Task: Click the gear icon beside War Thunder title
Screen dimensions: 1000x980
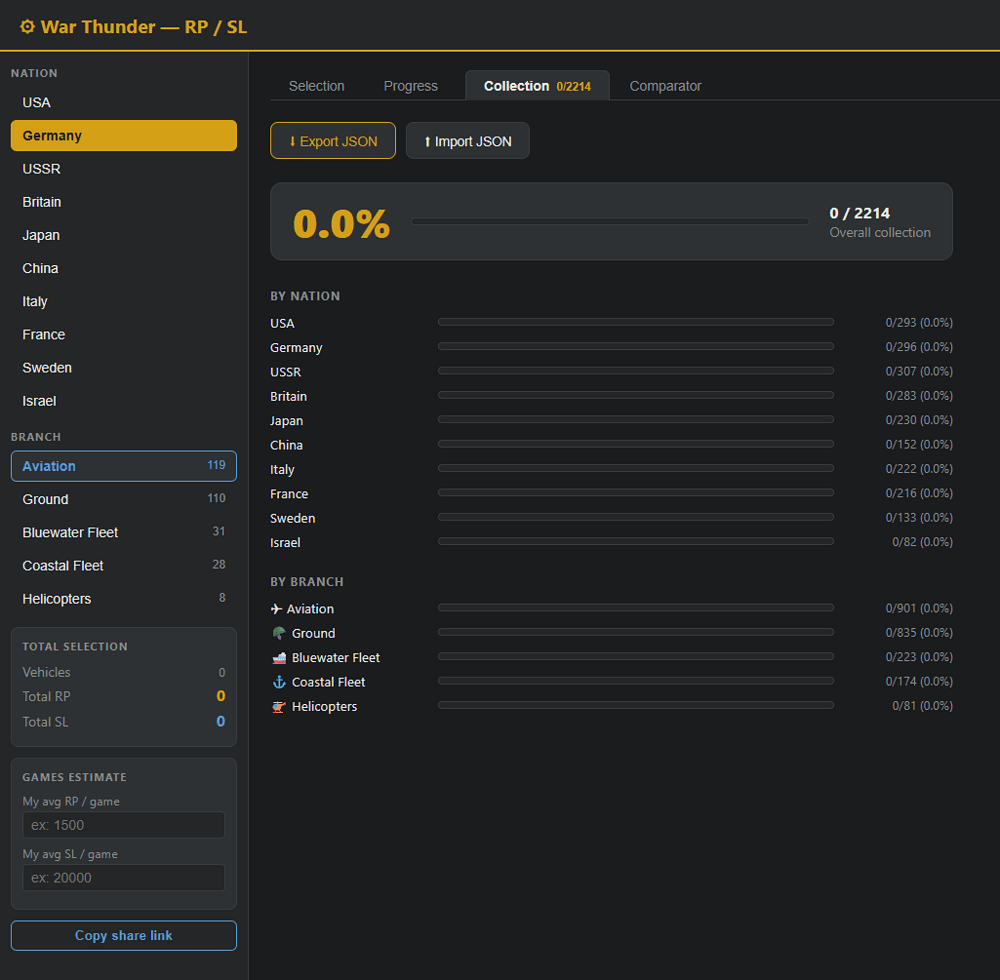Action: tap(27, 27)
